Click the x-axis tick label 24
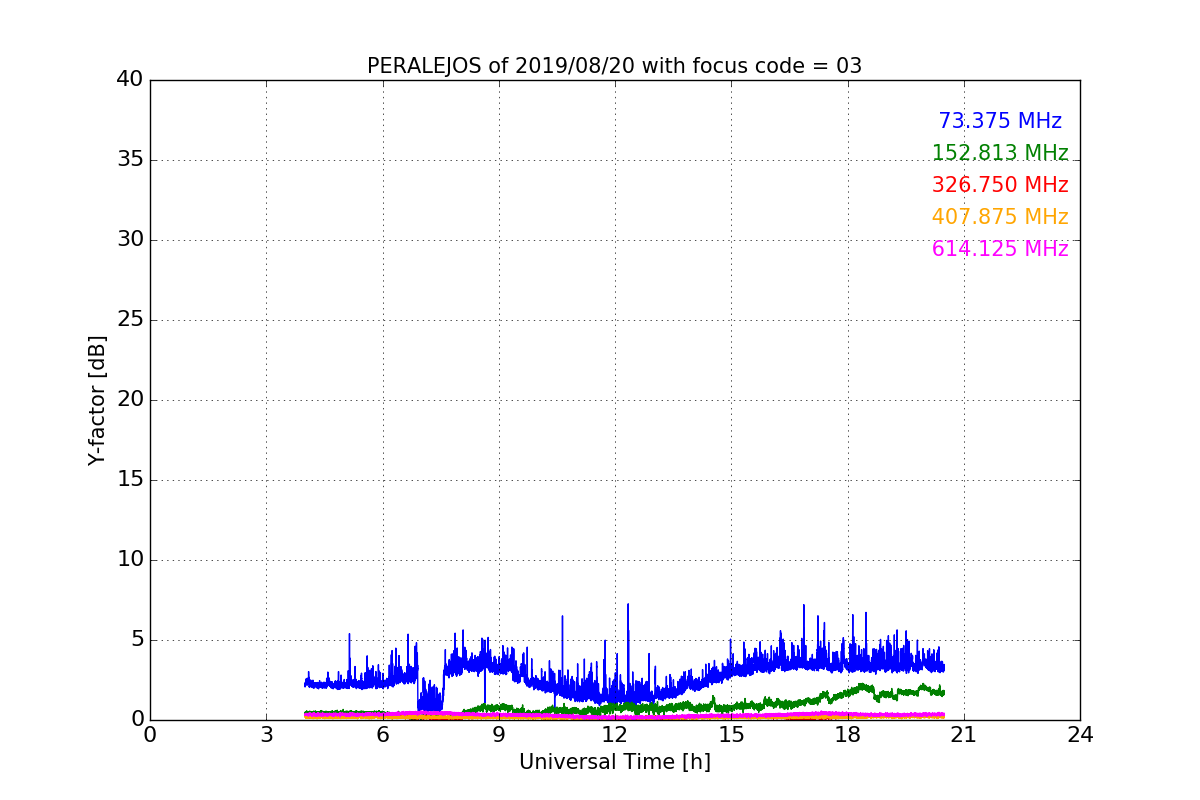1200x800 pixels. coord(1080,735)
